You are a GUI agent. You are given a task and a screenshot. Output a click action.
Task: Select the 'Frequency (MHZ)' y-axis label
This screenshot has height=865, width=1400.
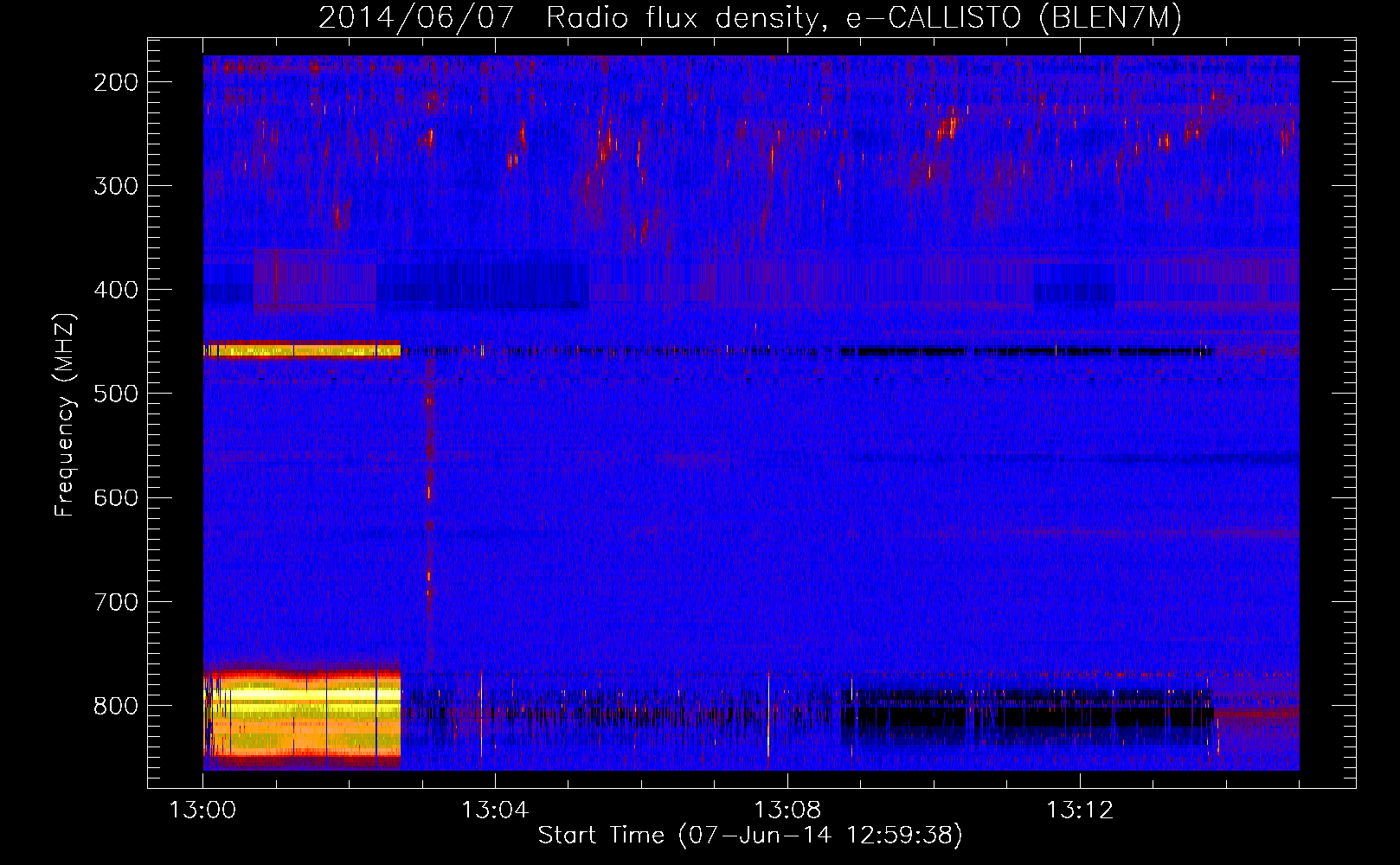(x=65, y=415)
